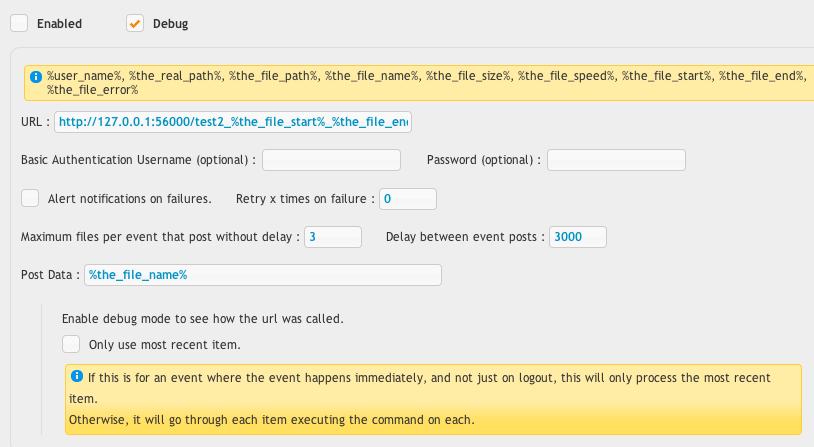Check Only use most recent item
814x447 pixels.
click(x=71, y=344)
